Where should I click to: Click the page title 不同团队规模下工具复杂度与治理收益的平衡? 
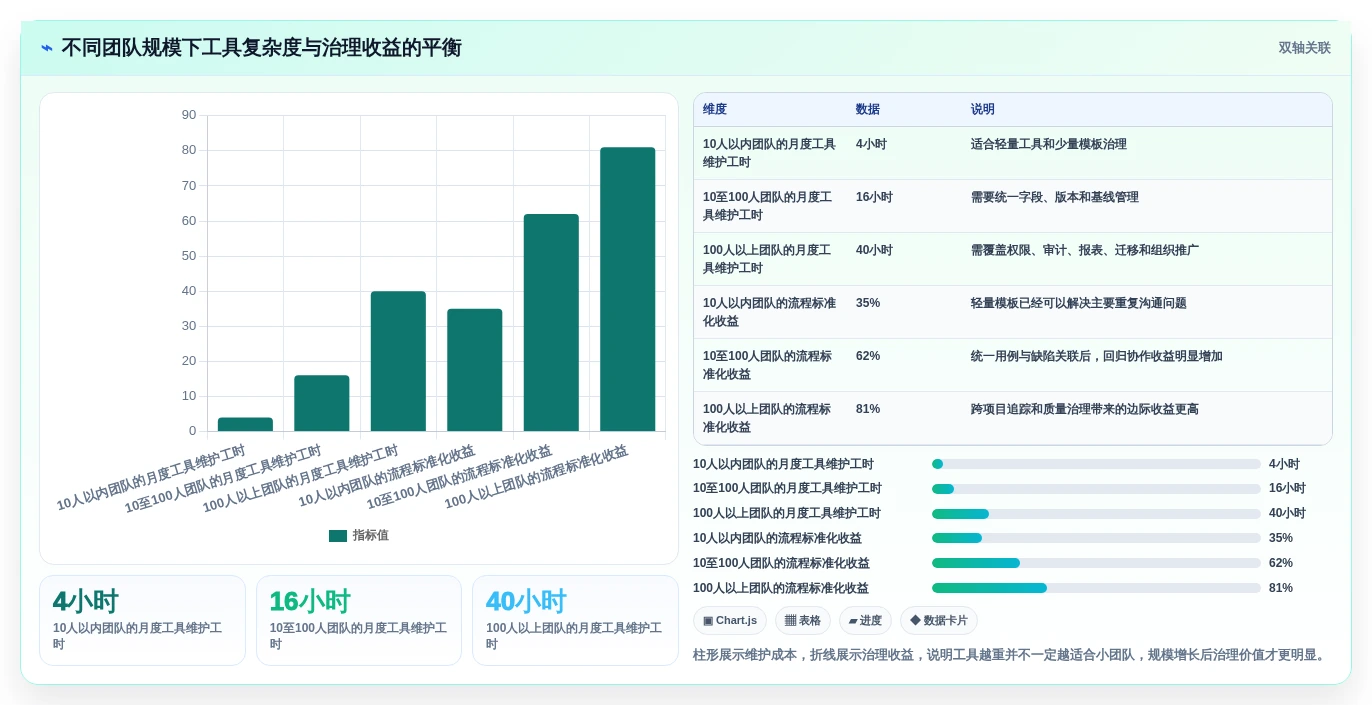pyautogui.click(x=261, y=48)
